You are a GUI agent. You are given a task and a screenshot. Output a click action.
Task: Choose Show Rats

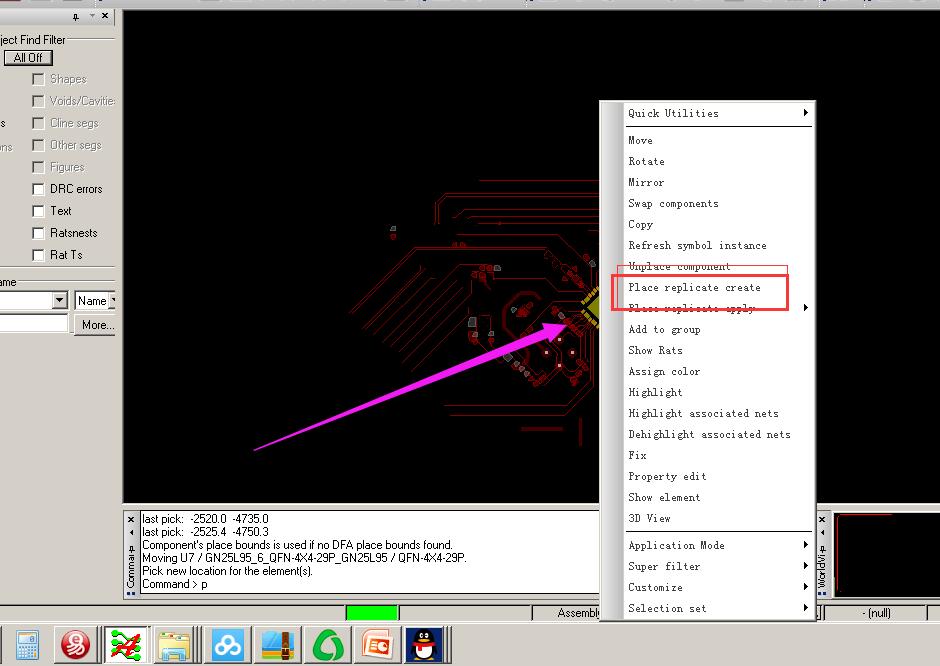[718, 350]
